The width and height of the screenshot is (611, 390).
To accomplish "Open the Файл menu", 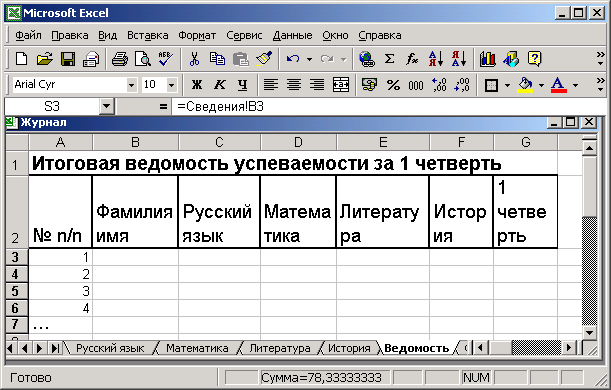I will click(28, 35).
